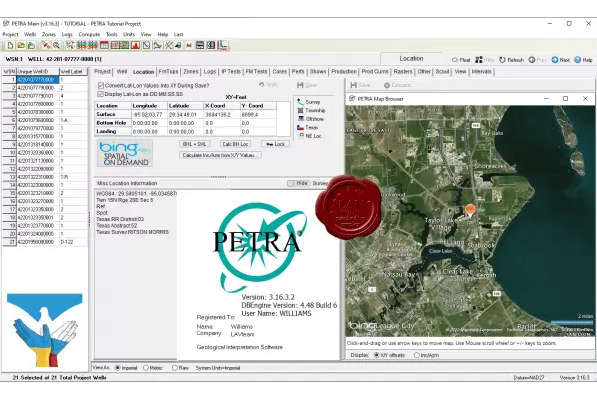
Task: Open the Last menu
Action: coord(179,34)
